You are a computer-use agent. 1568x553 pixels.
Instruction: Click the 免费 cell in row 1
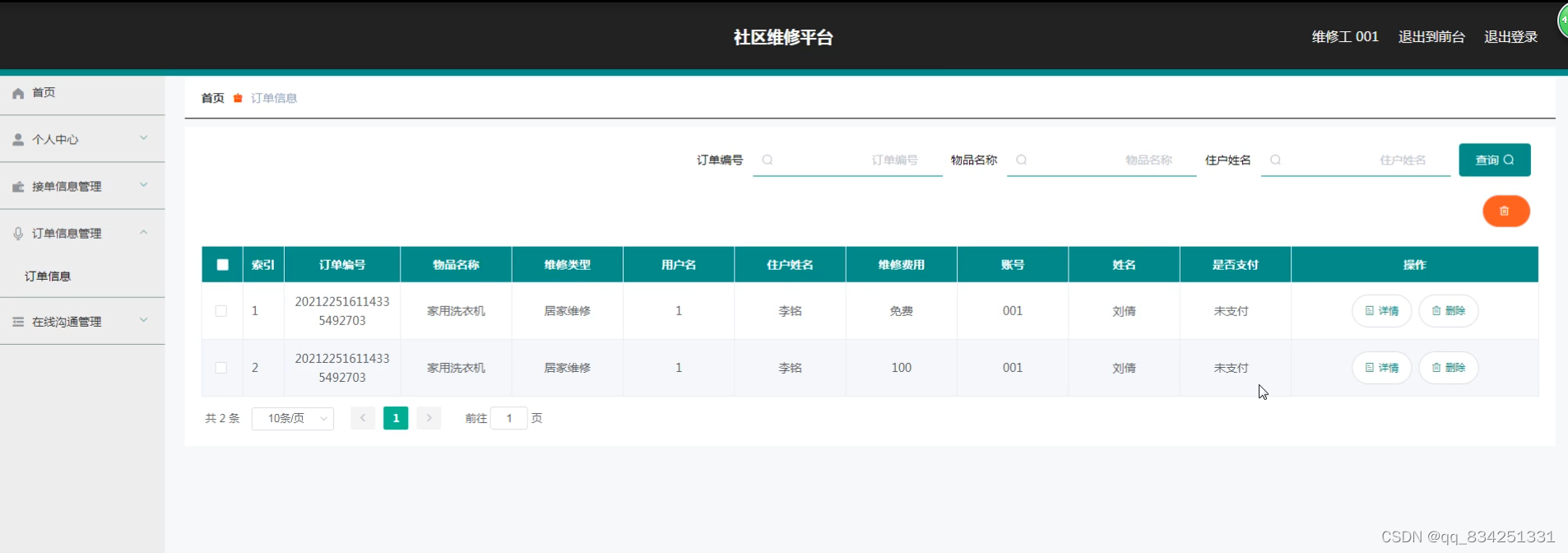pos(902,311)
